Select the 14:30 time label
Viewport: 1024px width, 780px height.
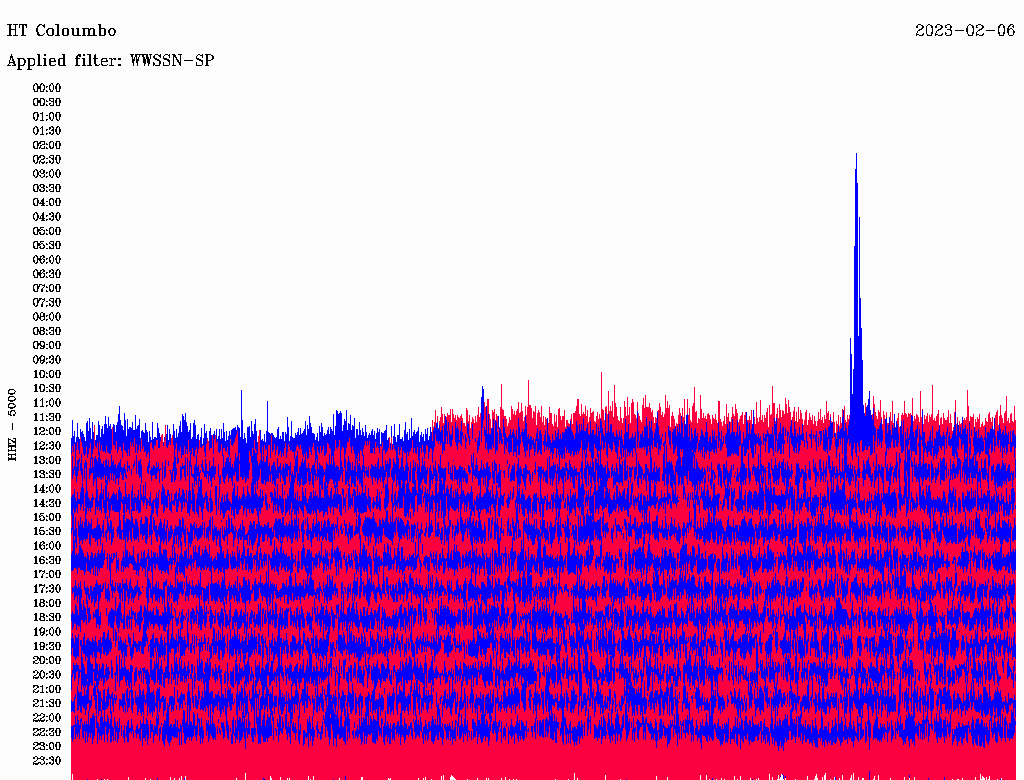point(47,503)
